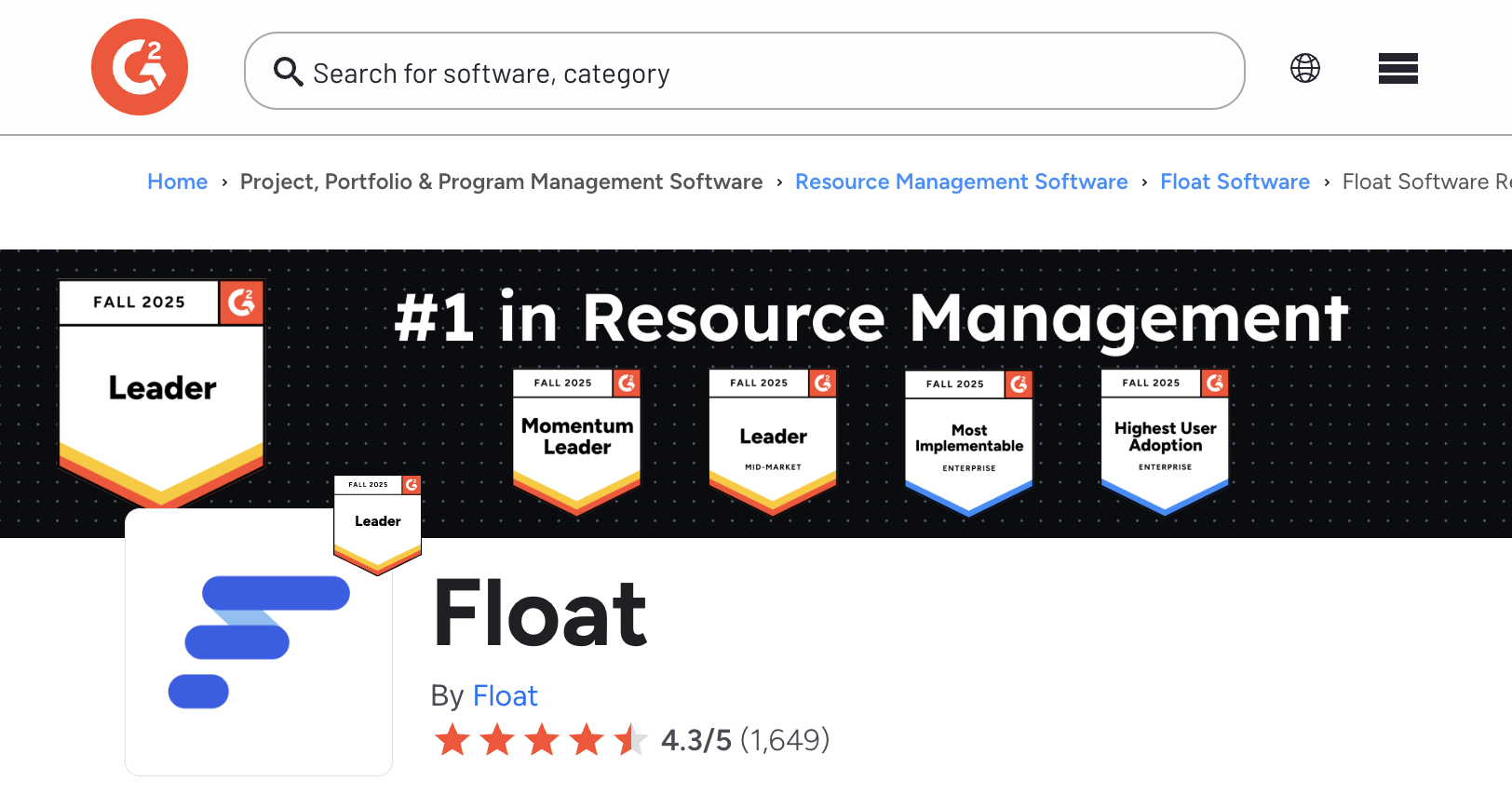The width and height of the screenshot is (1512, 808).
Task: Click the G2 logo home icon
Action: [x=140, y=67]
